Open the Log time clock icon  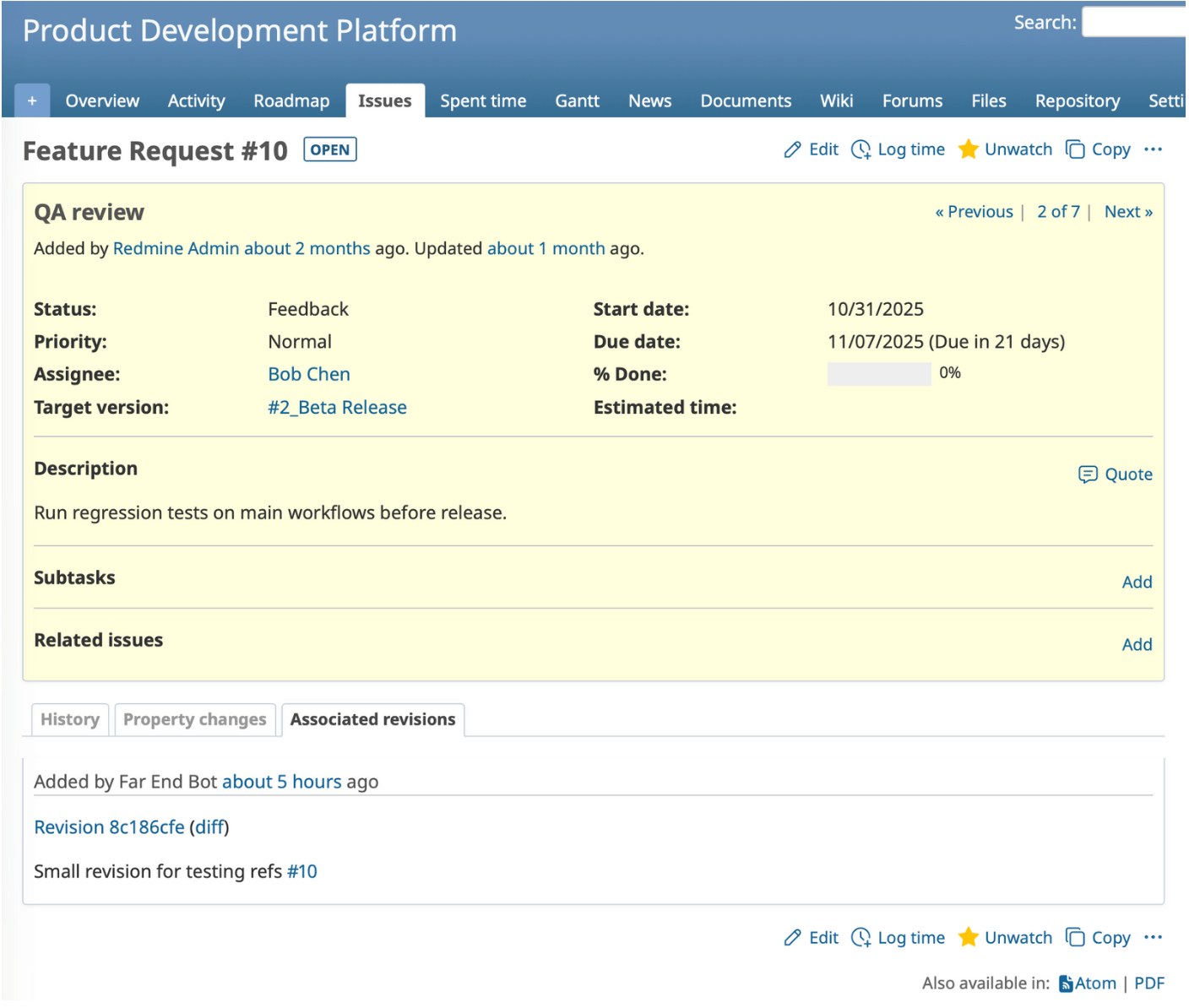pos(861,149)
